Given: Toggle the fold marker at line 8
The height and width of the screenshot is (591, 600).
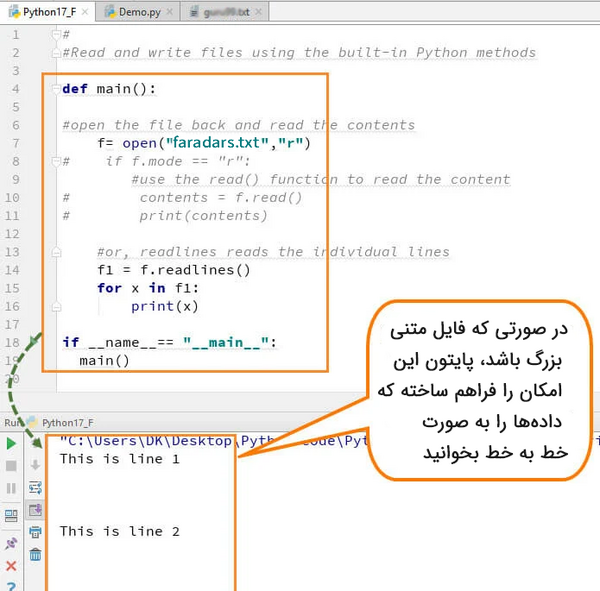Looking at the screenshot, I should 56,161.
